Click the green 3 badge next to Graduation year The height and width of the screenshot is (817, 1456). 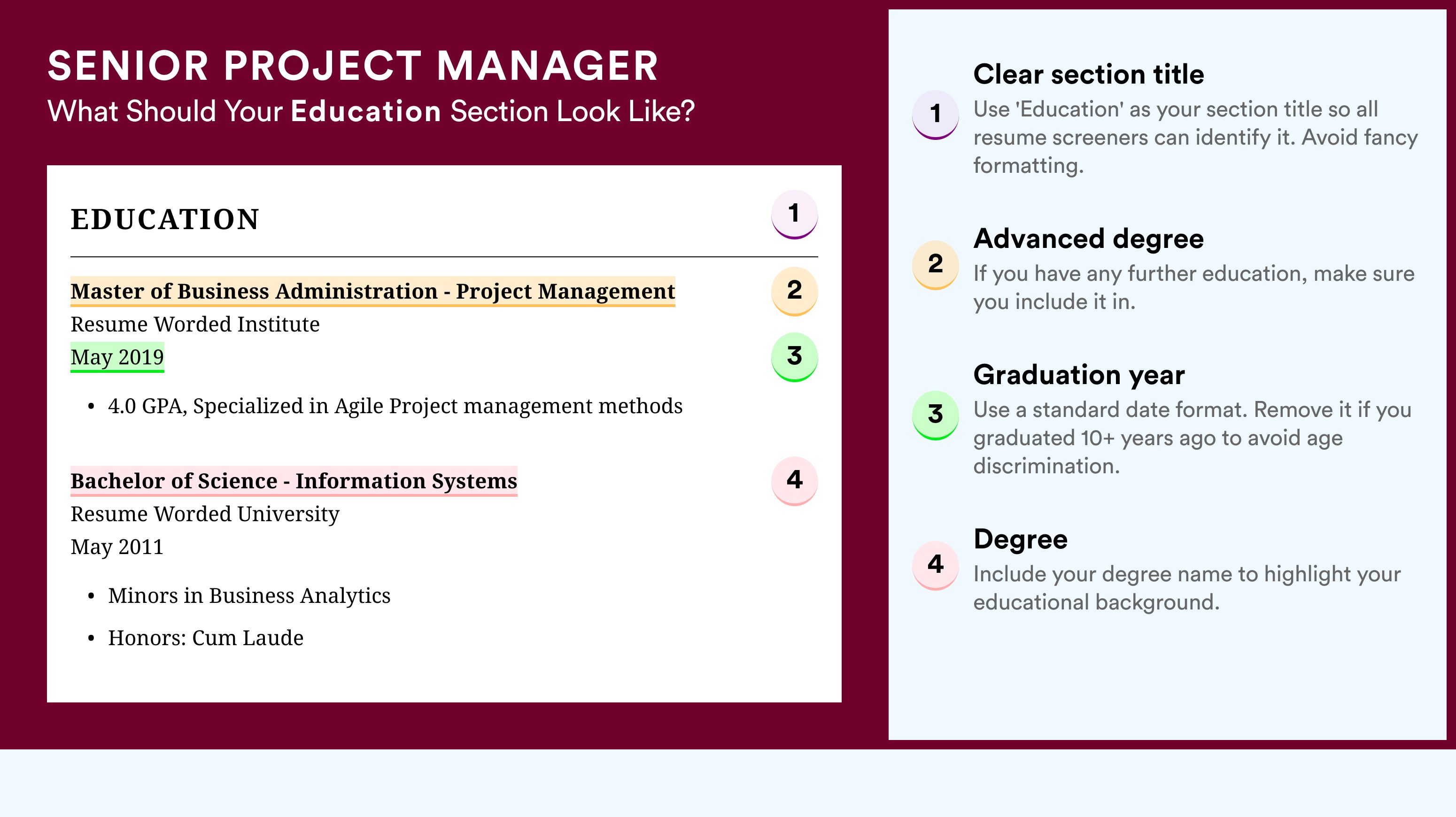click(x=936, y=415)
